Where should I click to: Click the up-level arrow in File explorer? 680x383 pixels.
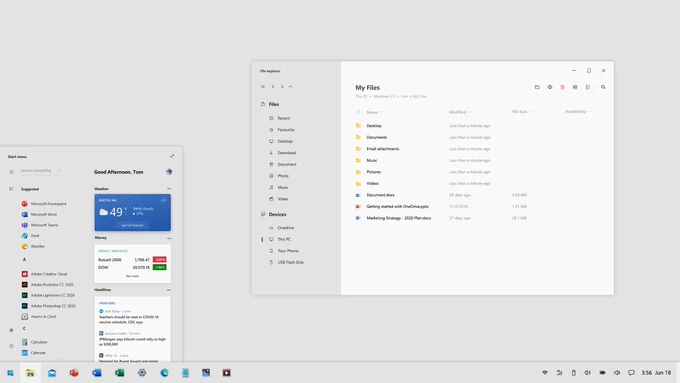pos(291,87)
